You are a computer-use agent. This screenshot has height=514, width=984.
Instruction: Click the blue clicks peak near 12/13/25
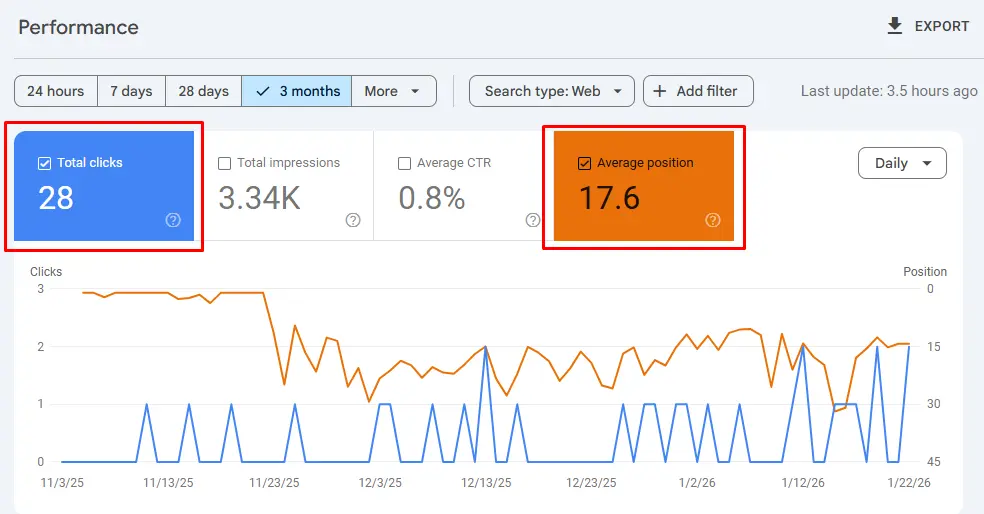click(486, 347)
